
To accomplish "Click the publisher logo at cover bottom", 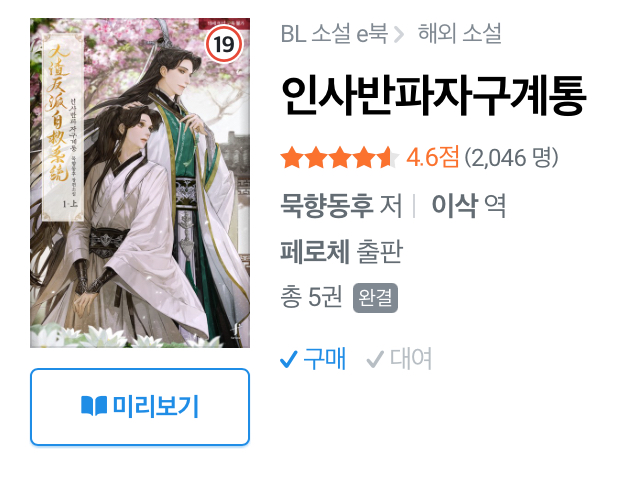I will 235,330.
